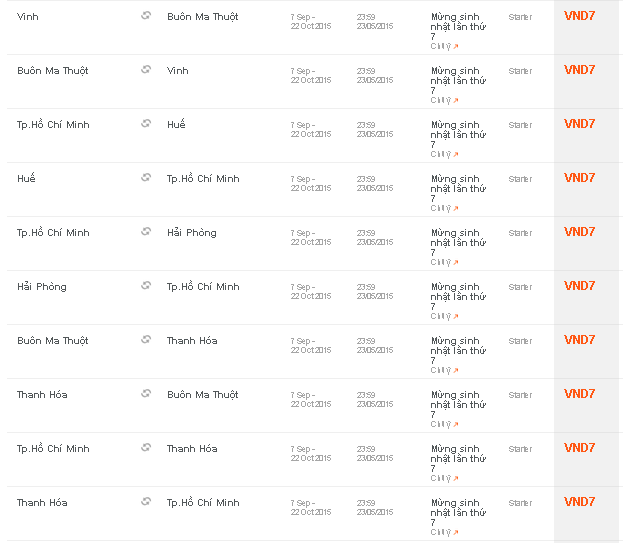Pick VND7 fare for Buôn Ma Thuột to Thanh Hóa

(579, 340)
